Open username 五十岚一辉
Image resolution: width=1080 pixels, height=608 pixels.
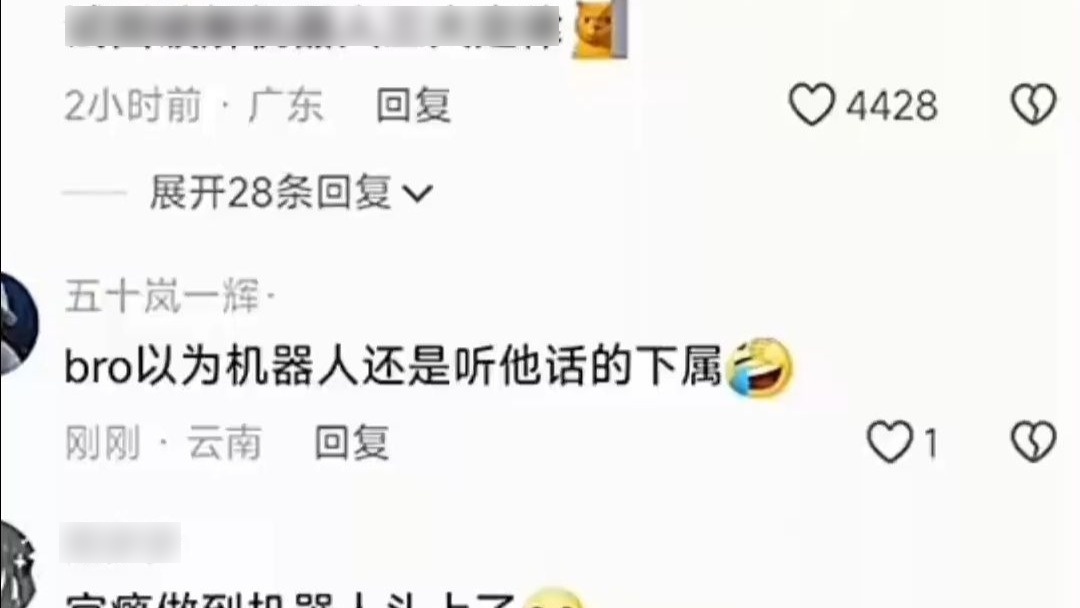[x=162, y=297]
